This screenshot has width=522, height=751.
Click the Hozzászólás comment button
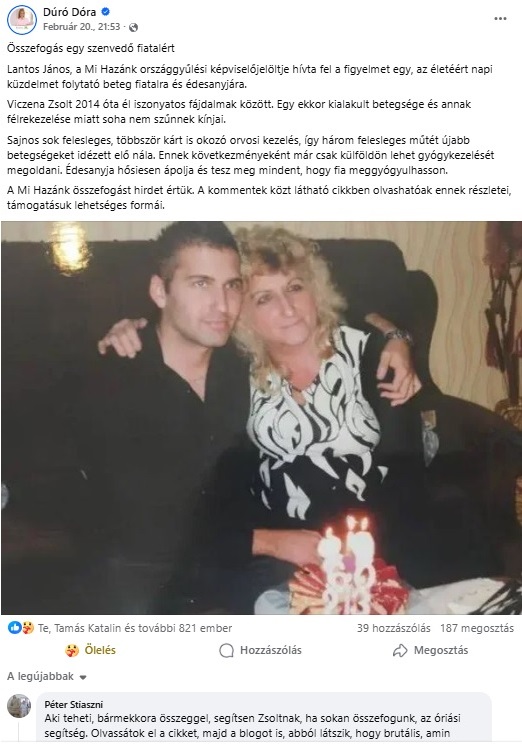261,650
